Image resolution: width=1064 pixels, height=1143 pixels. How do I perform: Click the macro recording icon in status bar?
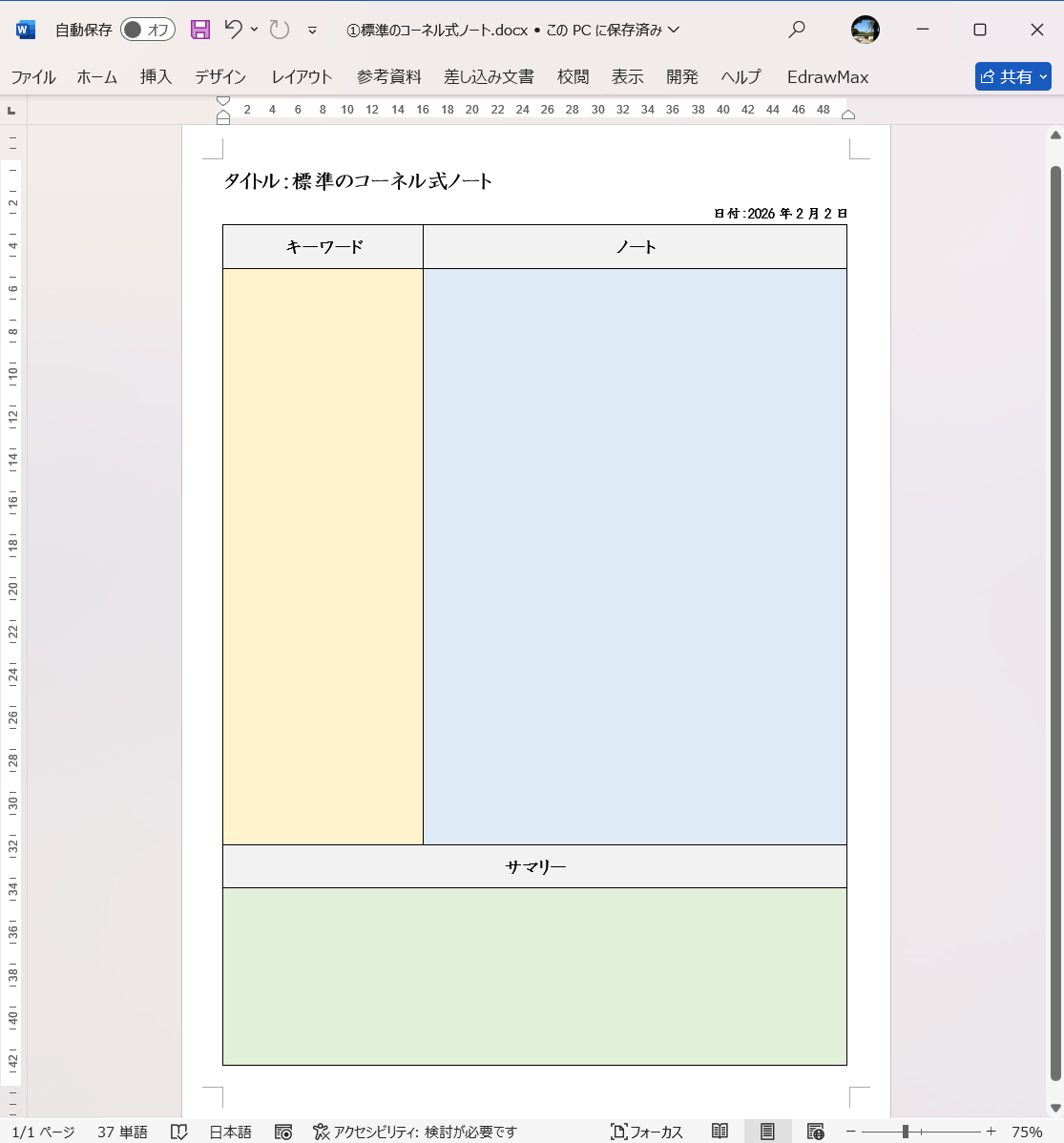coord(283,1132)
